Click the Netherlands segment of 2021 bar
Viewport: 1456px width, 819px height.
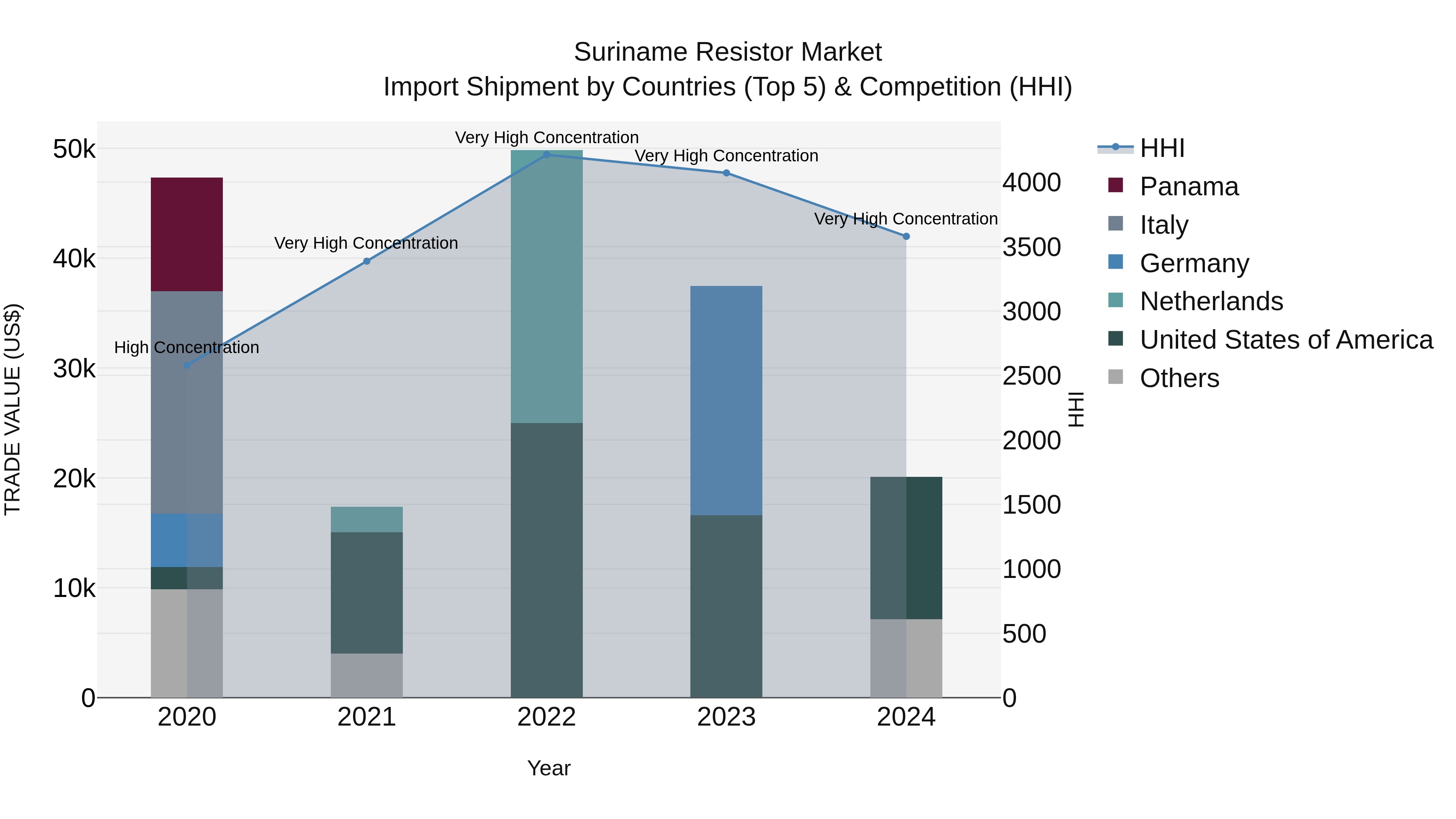[x=367, y=519]
